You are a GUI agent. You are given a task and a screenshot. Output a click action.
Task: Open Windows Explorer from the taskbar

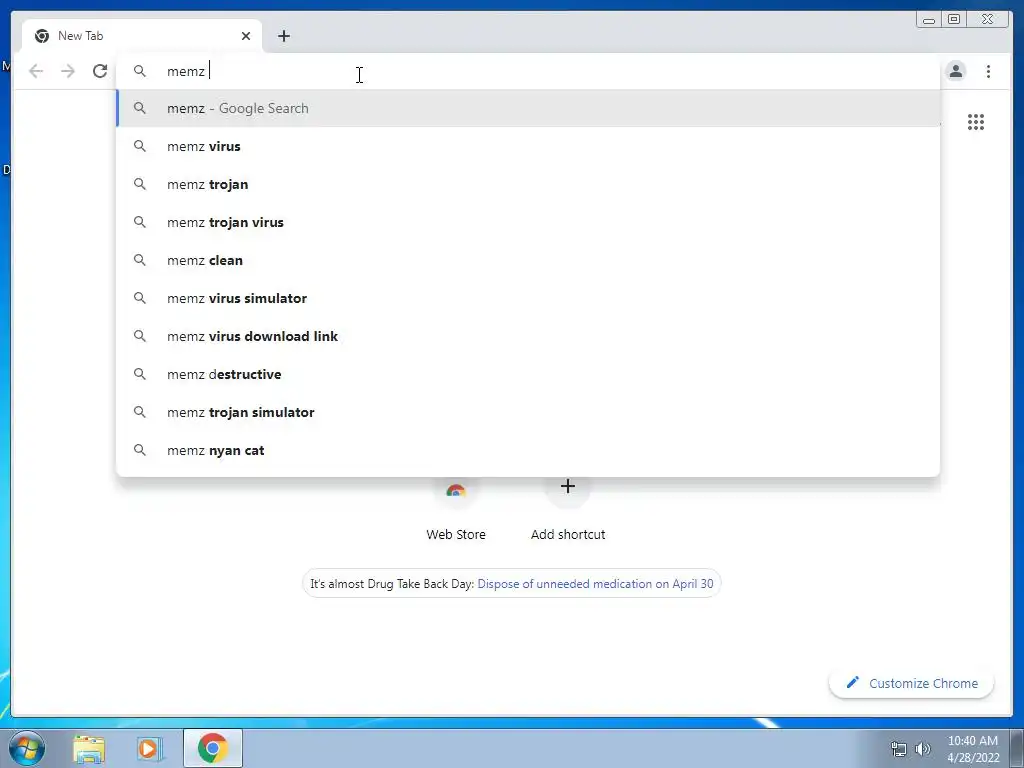coord(89,748)
